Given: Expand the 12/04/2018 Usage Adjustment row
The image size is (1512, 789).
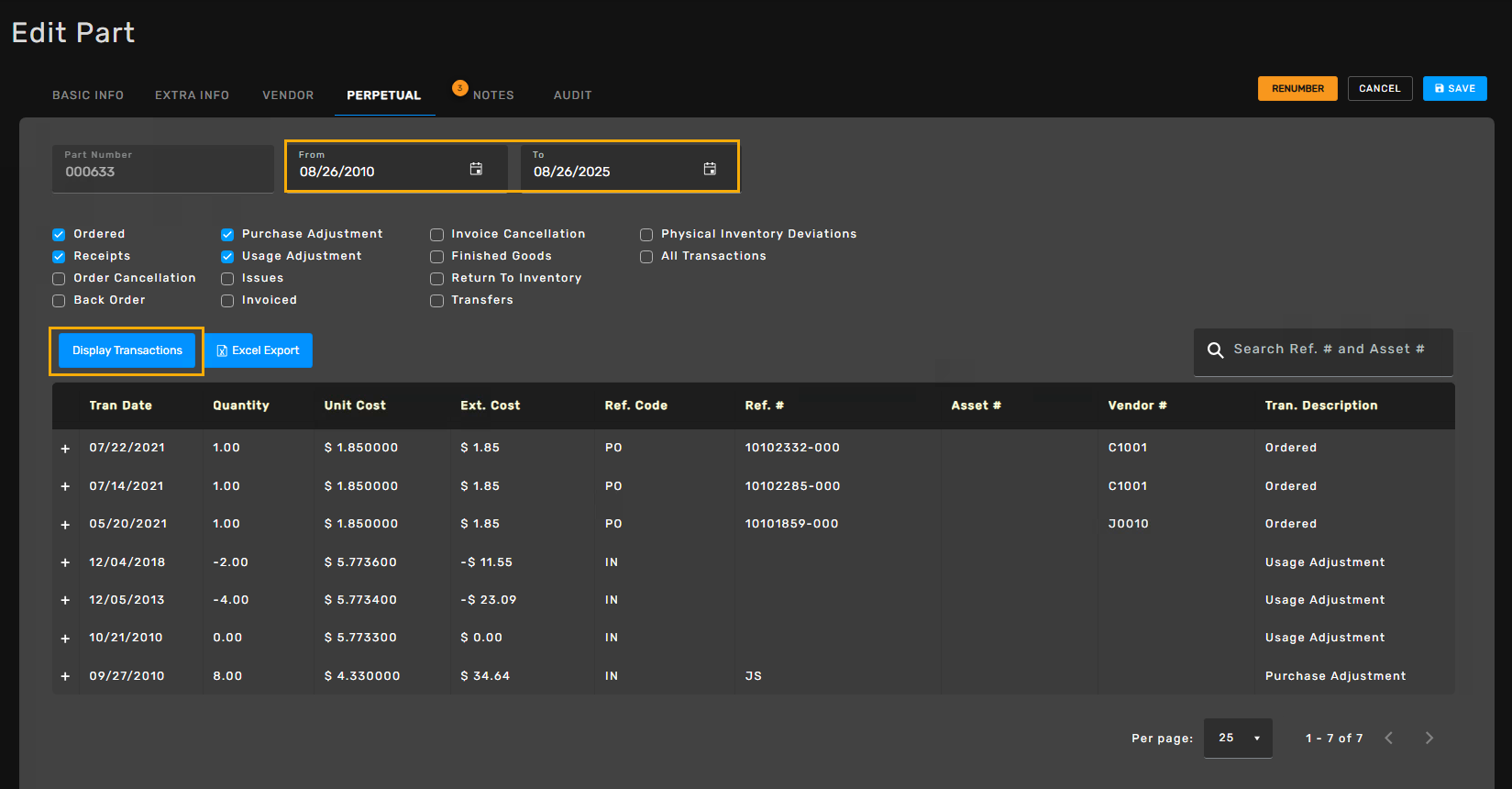Looking at the screenshot, I should [x=65, y=562].
